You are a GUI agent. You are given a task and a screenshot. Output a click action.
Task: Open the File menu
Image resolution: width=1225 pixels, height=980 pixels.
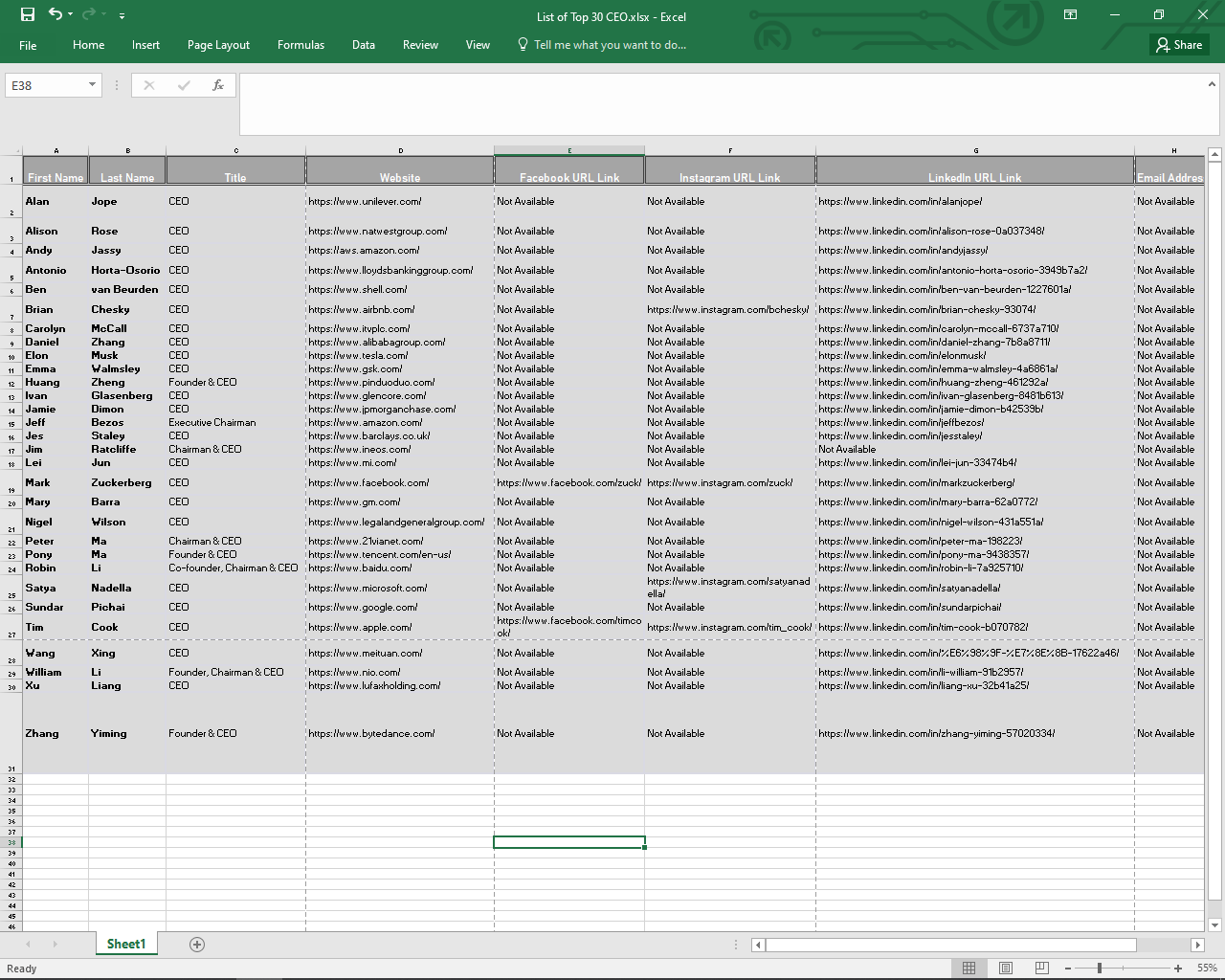point(28,45)
